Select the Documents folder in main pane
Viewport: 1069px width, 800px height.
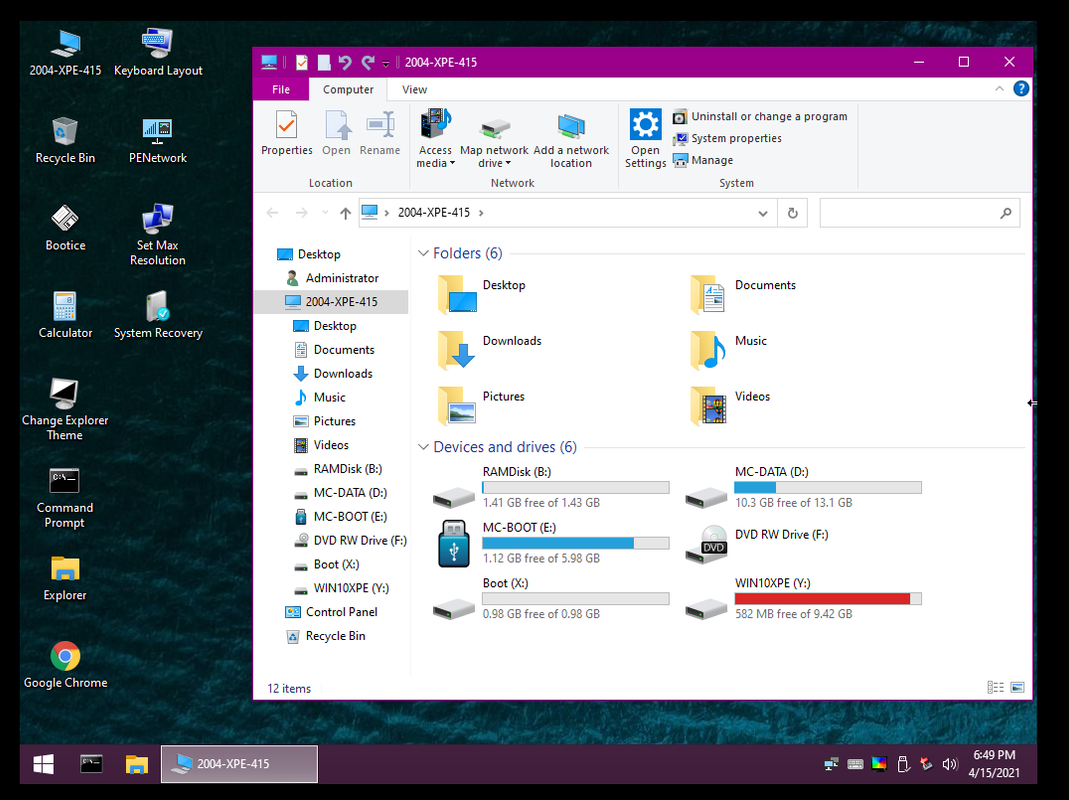(x=743, y=295)
